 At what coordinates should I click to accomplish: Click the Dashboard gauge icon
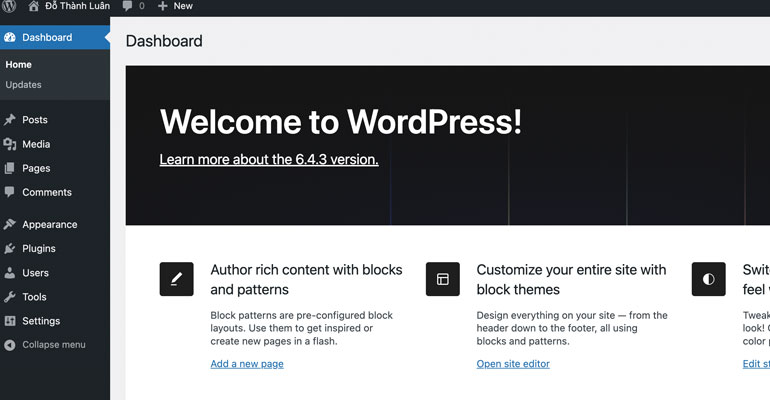pyautogui.click(x=10, y=37)
